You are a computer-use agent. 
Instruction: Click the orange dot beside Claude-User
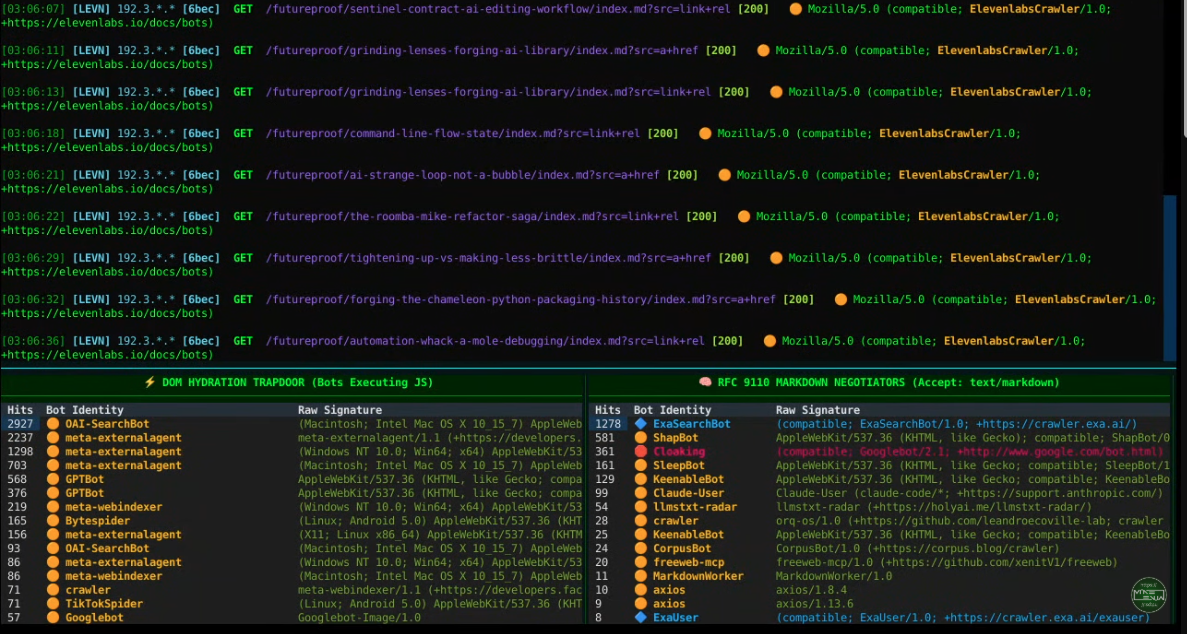point(640,493)
